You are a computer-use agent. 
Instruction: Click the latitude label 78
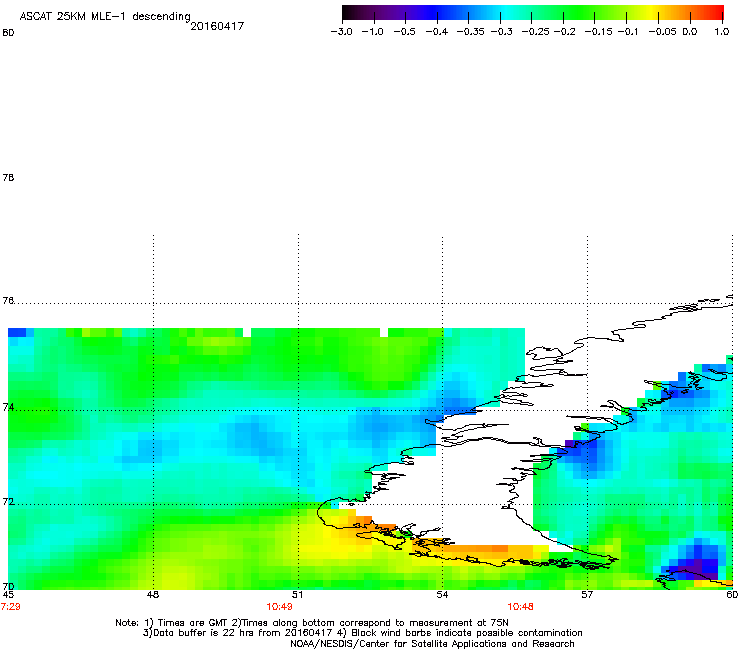click(x=8, y=177)
